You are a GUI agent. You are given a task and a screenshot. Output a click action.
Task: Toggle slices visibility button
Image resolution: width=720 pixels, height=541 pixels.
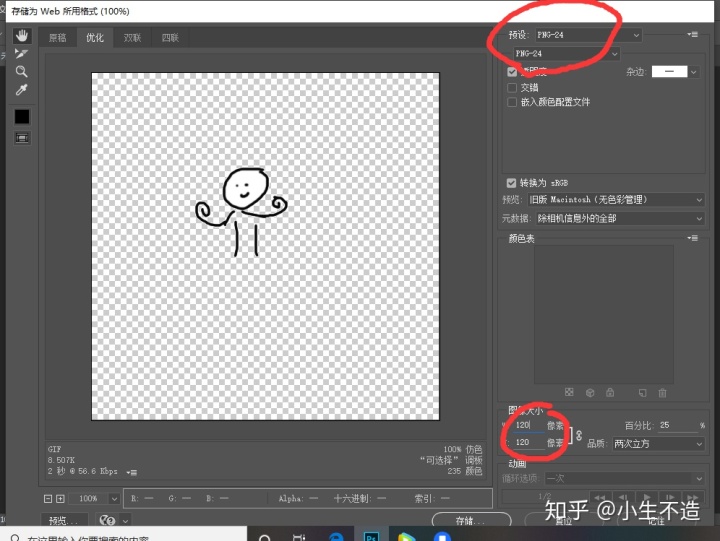coord(22,138)
